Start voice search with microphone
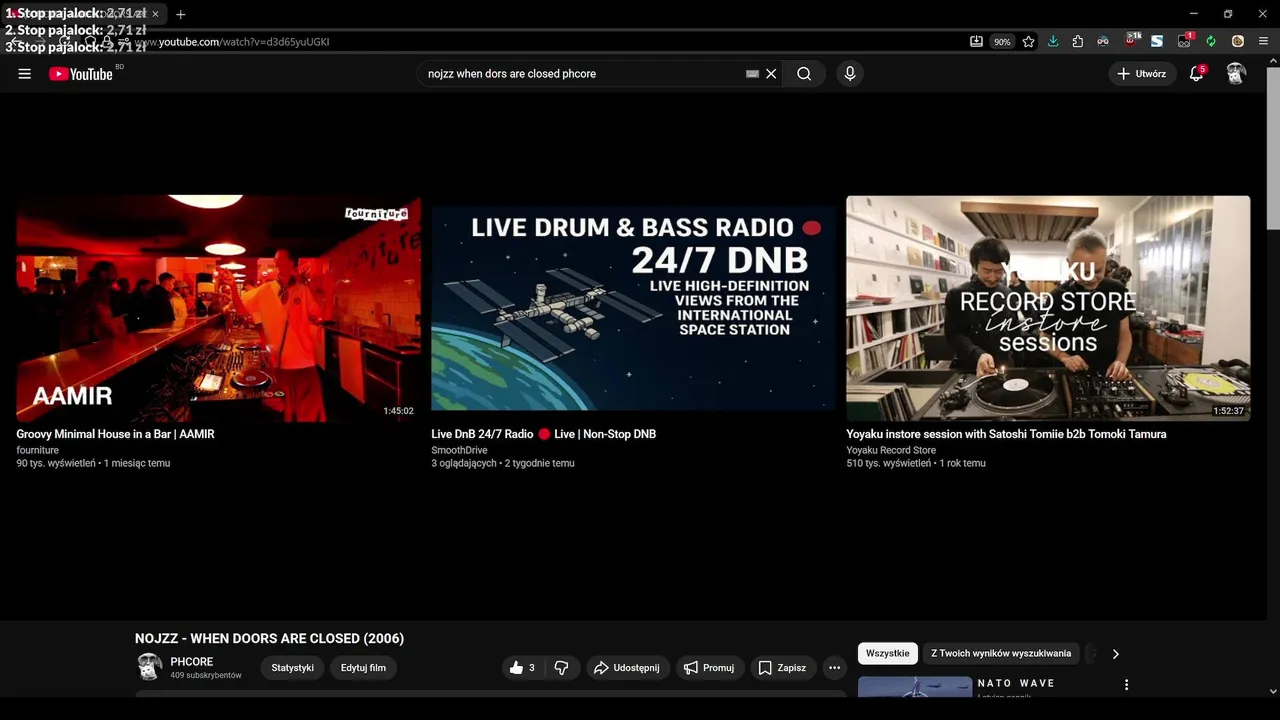 coord(850,74)
